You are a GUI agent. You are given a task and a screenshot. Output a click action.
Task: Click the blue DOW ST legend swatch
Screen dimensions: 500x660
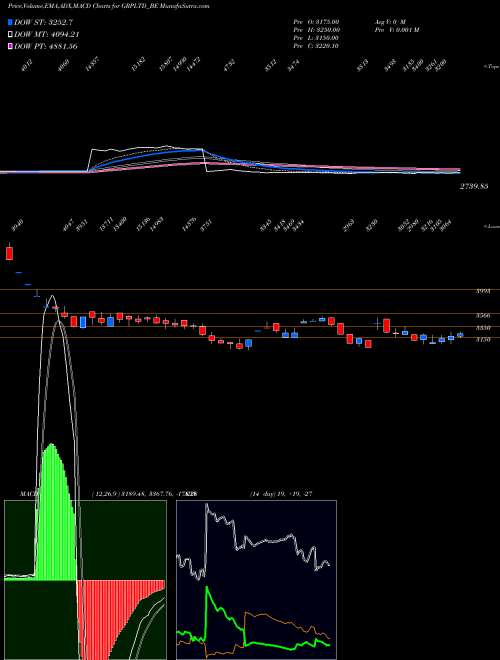11,22
